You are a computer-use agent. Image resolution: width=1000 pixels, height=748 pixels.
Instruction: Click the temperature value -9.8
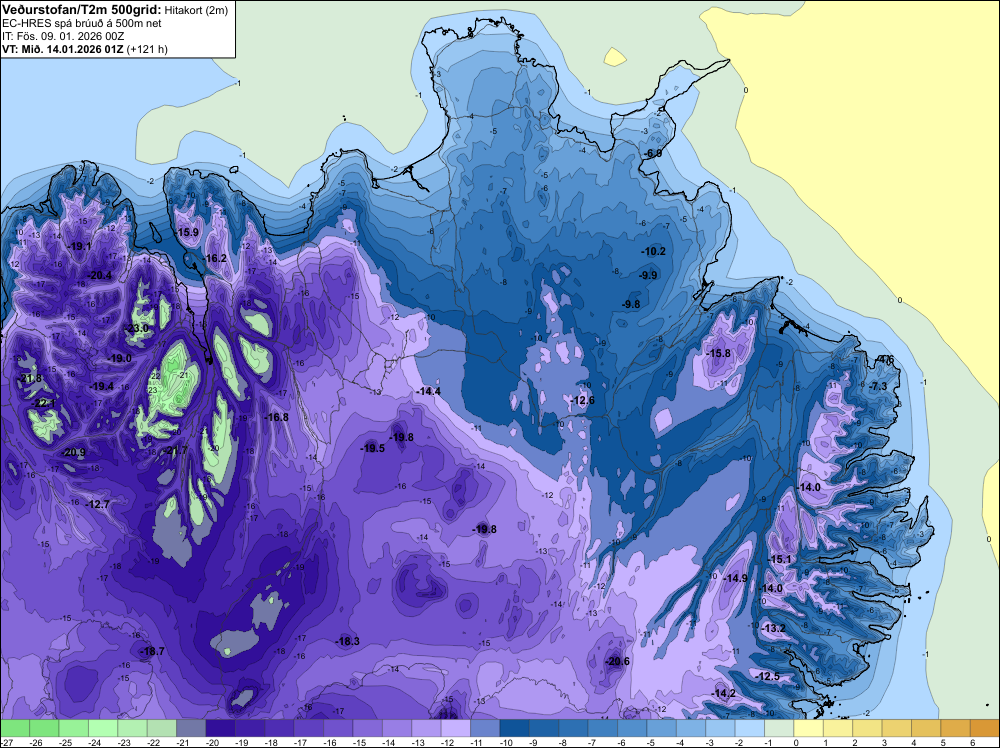coord(631,304)
